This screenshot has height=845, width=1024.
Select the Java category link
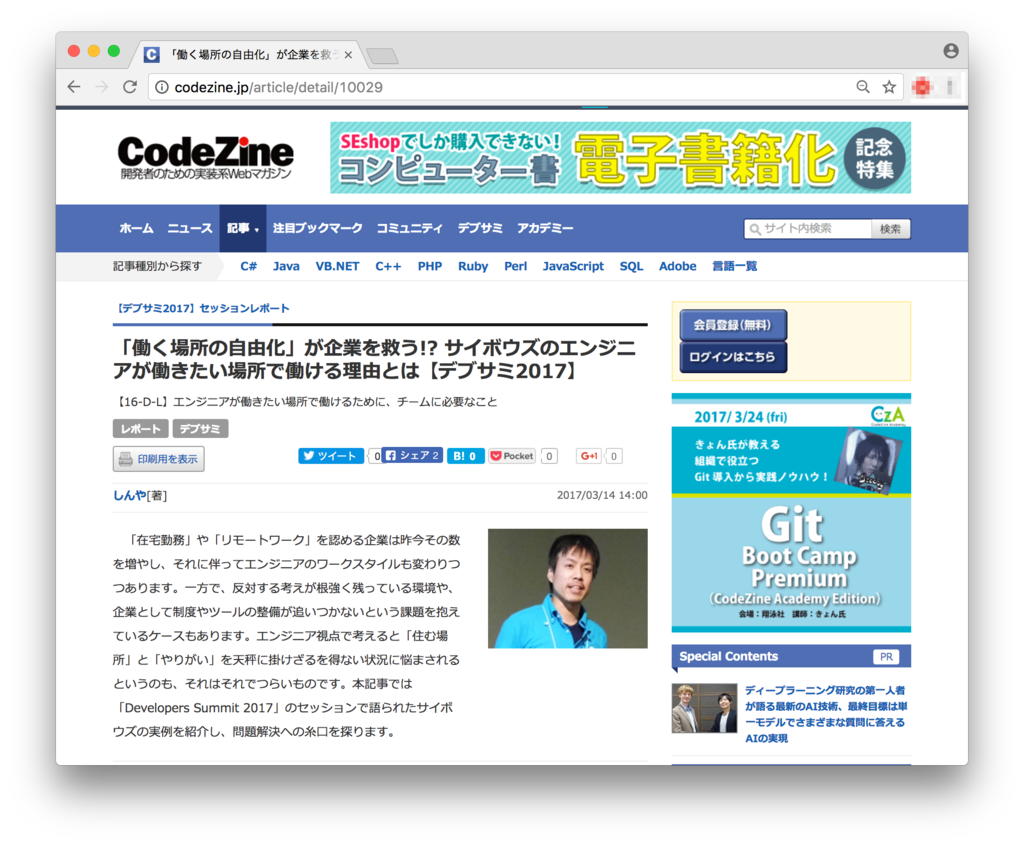[x=286, y=266]
